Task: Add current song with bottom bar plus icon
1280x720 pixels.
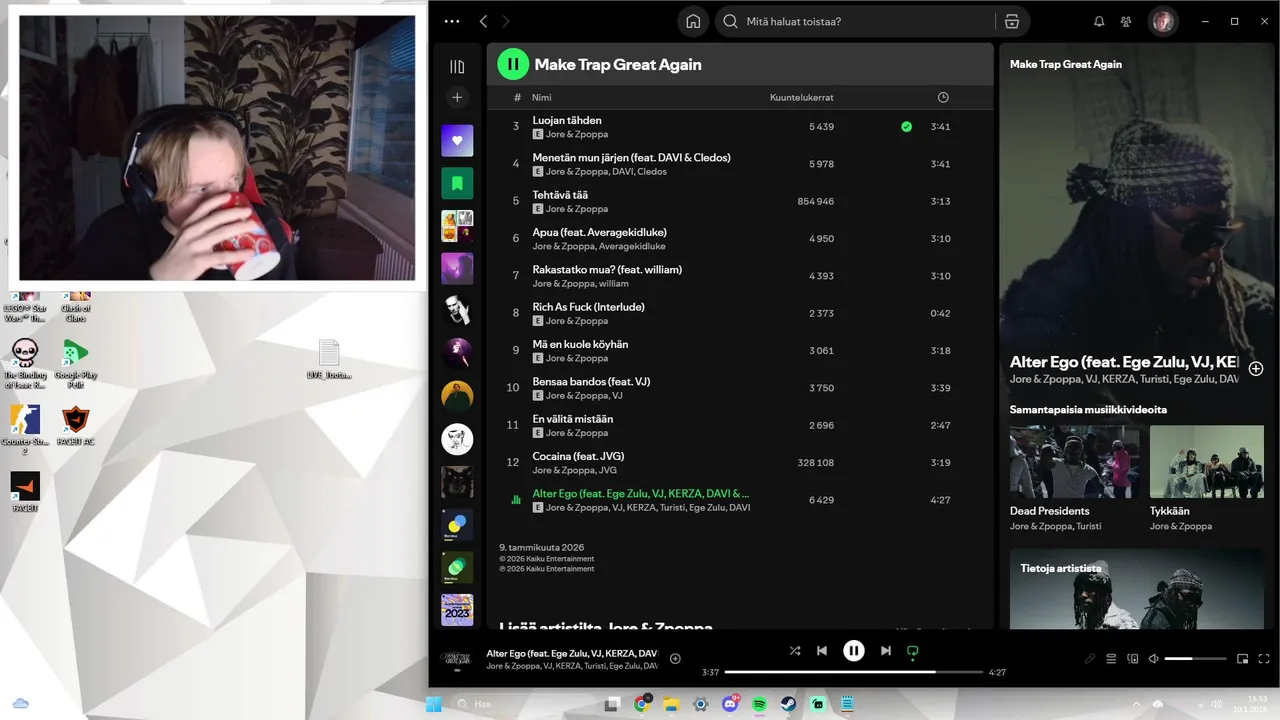Action: (x=675, y=658)
